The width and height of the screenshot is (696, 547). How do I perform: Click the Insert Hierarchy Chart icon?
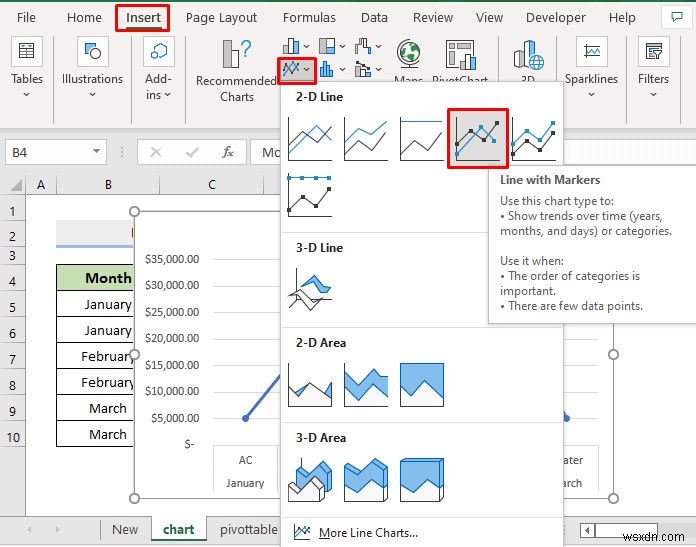tap(327, 46)
